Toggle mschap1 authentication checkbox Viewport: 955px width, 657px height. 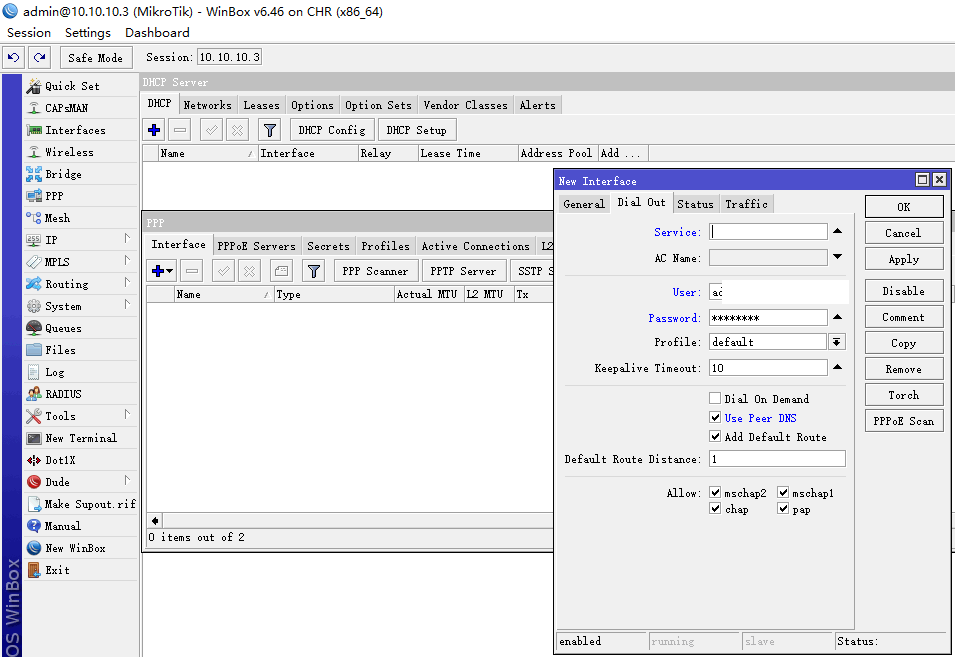click(783, 492)
